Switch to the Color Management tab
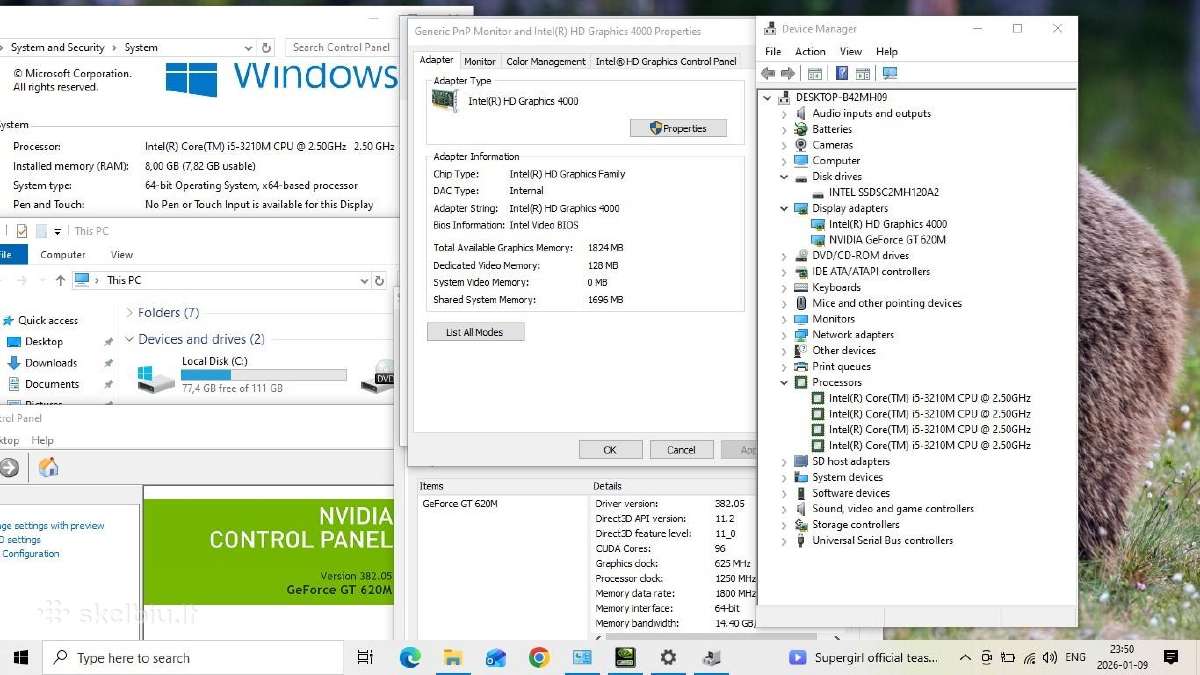Viewport: 1200px width, 675px height. click(x=546, y=61)
